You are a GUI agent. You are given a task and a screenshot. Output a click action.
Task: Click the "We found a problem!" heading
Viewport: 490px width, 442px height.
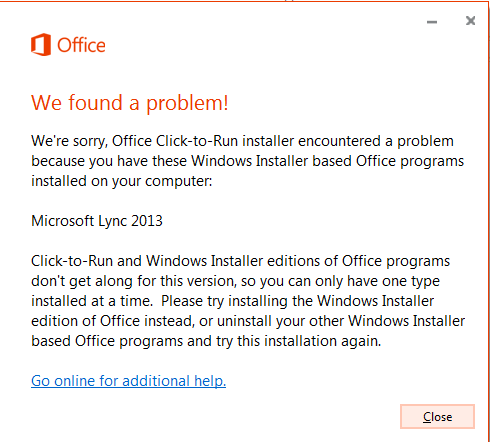click(x=130, y=103)
